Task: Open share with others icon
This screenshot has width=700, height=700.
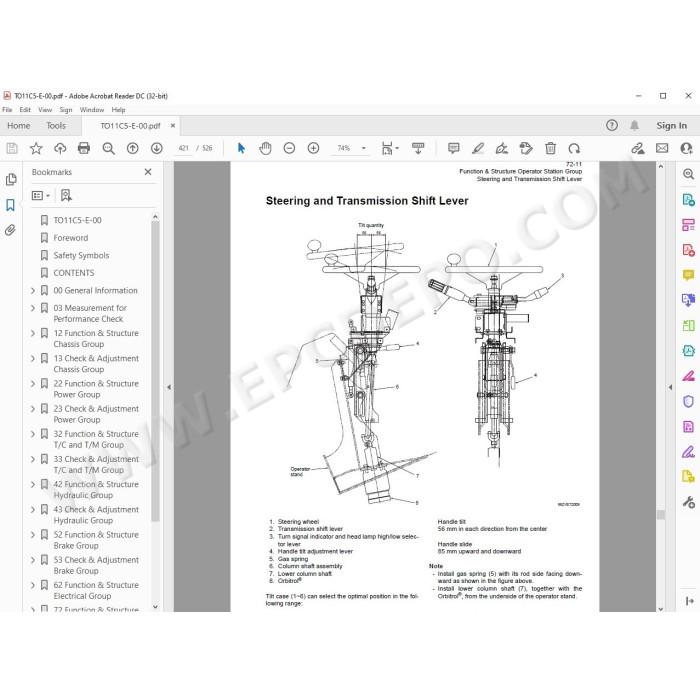Action: pos(686,148)
